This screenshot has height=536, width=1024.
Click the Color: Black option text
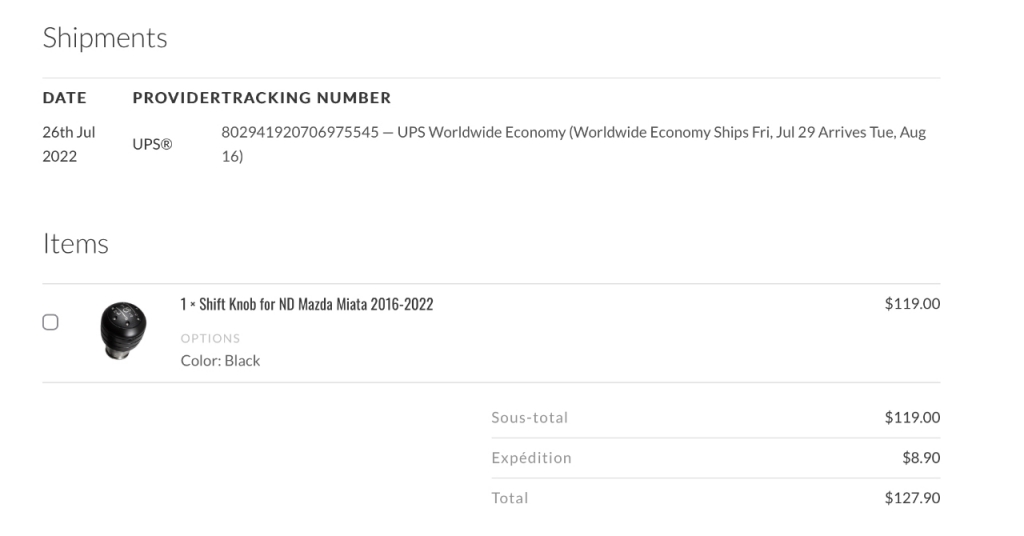(220, 361)
